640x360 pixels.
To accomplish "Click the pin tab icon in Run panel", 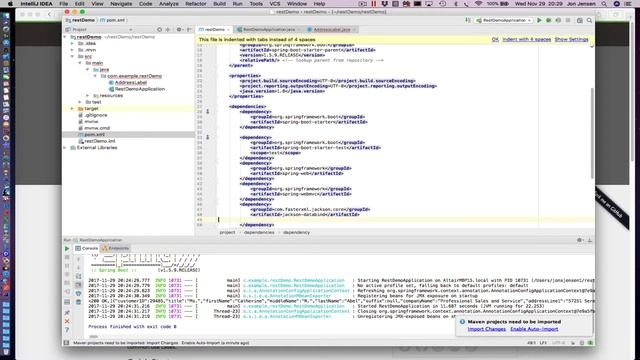I will click(x=67, y=313).
